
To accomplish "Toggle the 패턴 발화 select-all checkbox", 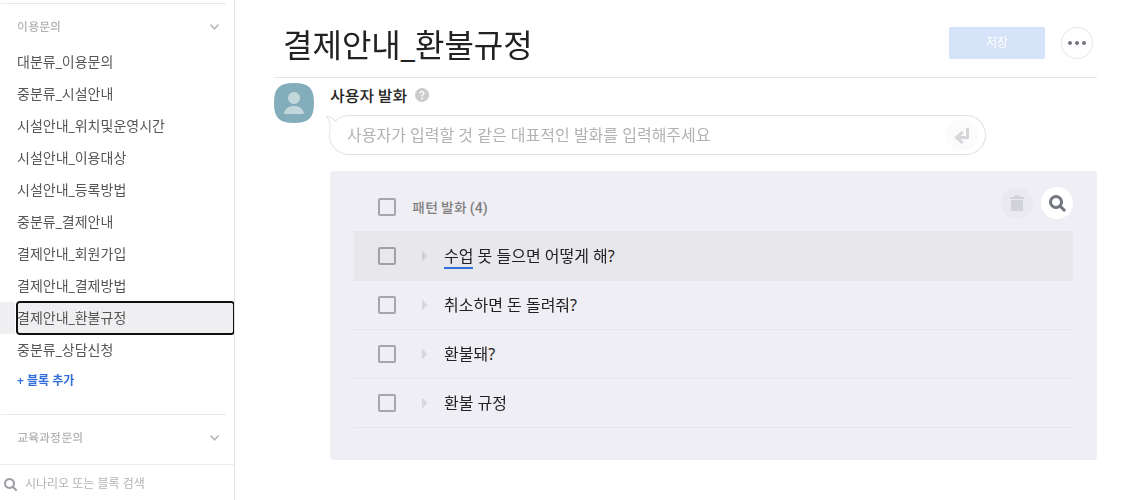I will tap(387, 207).
